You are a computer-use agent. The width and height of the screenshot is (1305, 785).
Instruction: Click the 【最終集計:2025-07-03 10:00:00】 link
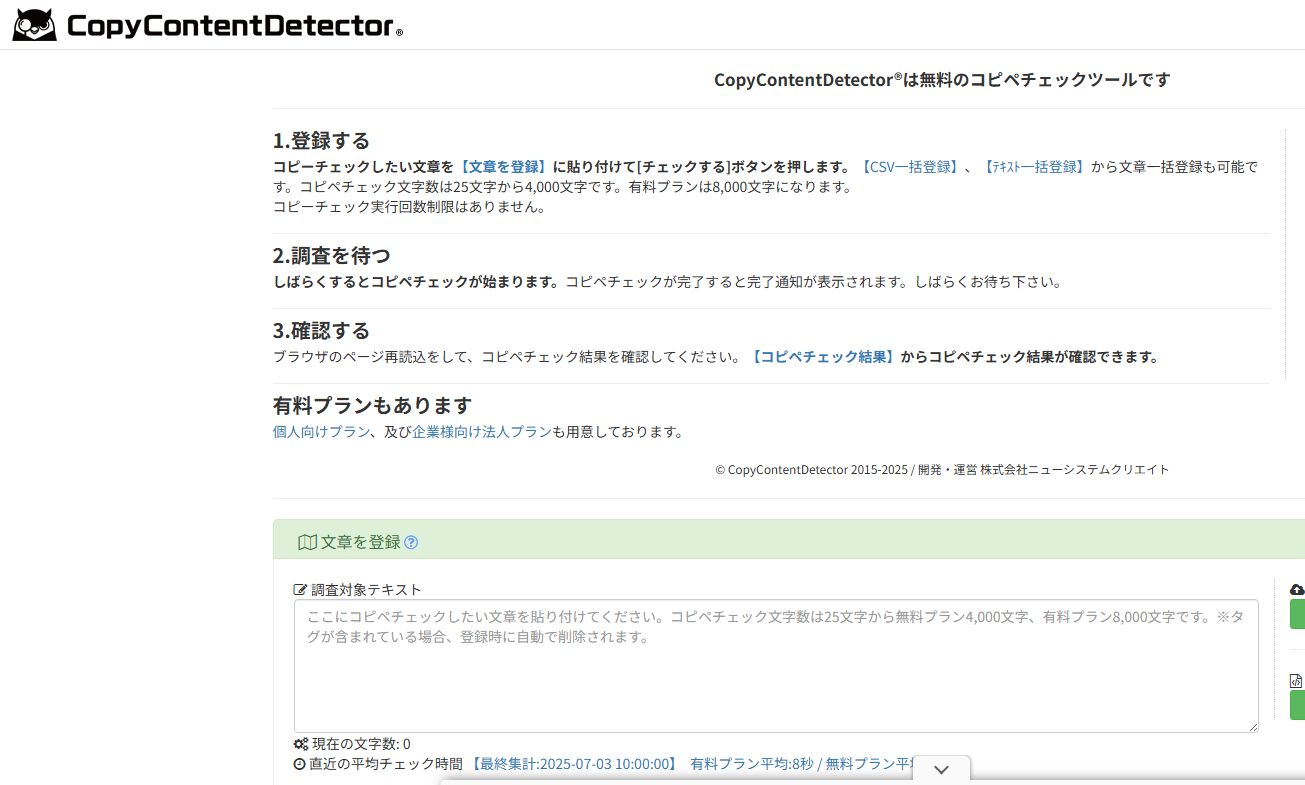click(574, 764)
